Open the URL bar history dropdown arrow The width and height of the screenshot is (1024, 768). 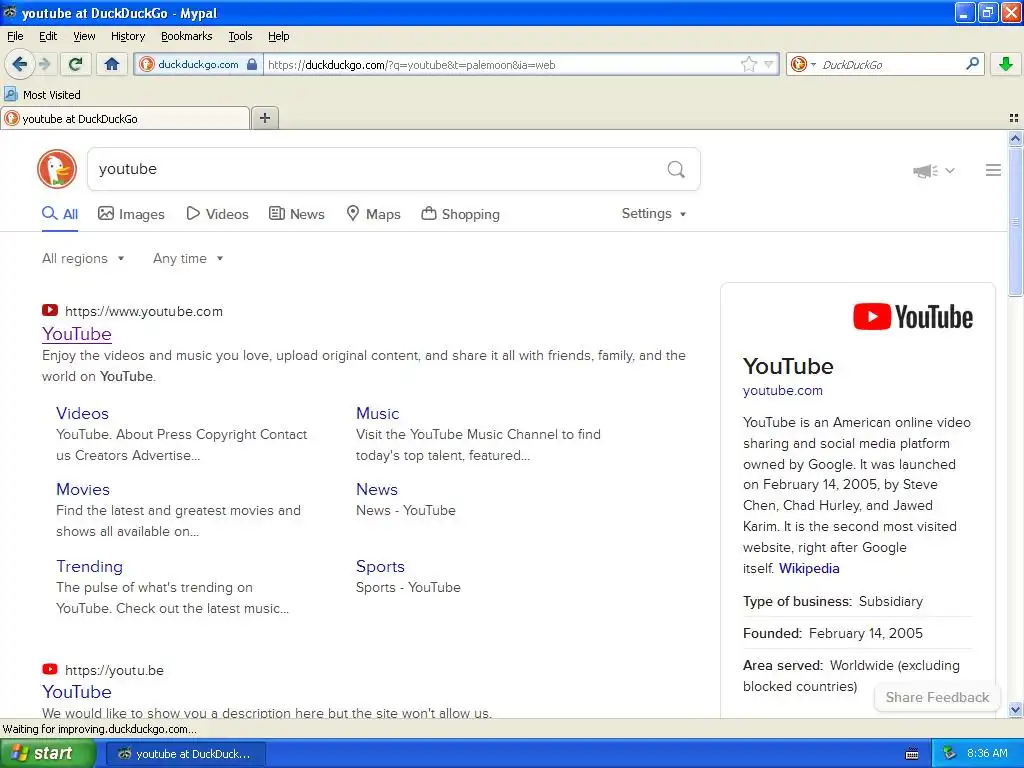pyautogui.click(x=769, y=64)
